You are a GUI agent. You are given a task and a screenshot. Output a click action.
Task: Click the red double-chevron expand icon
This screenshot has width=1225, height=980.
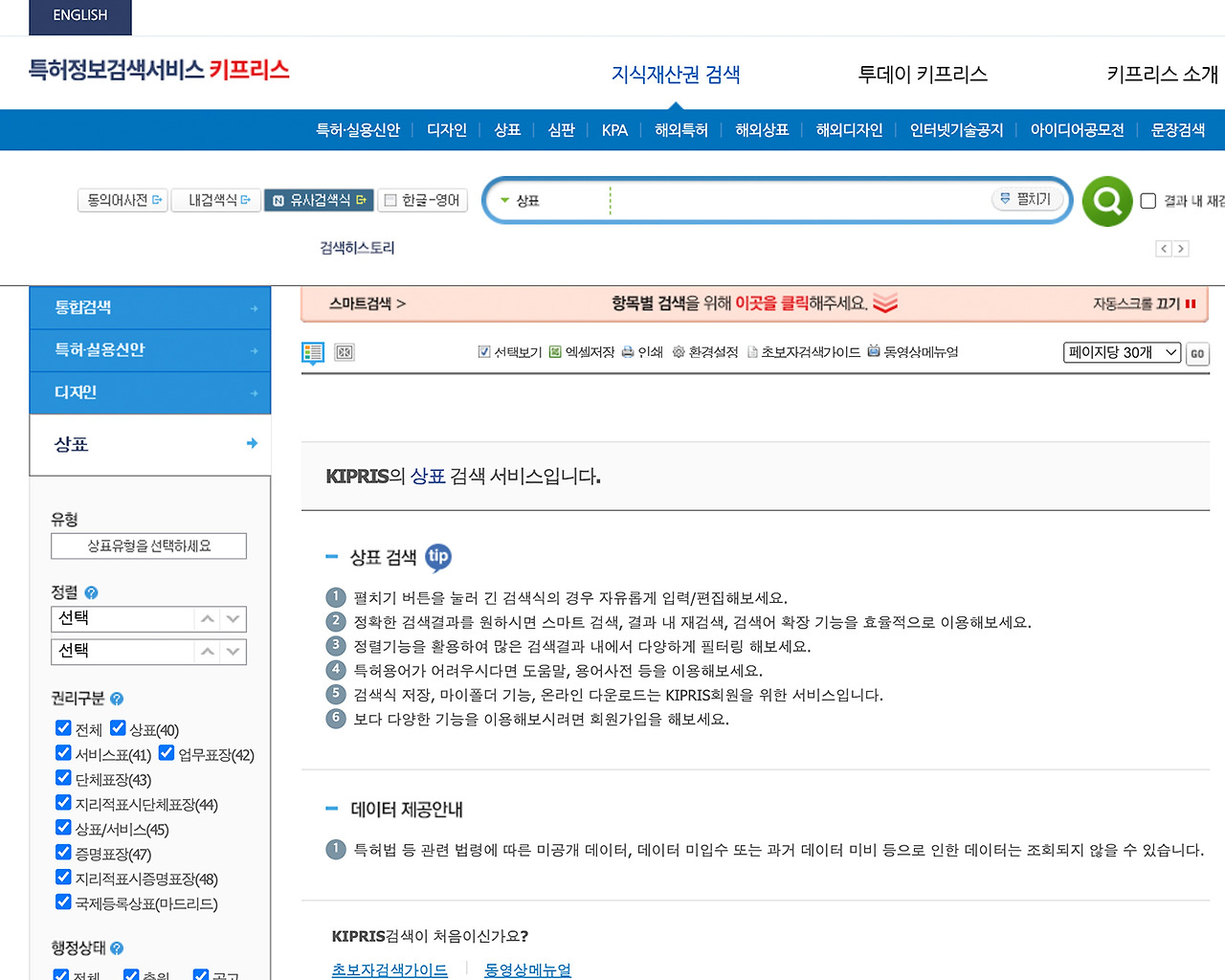coord(885,303)
